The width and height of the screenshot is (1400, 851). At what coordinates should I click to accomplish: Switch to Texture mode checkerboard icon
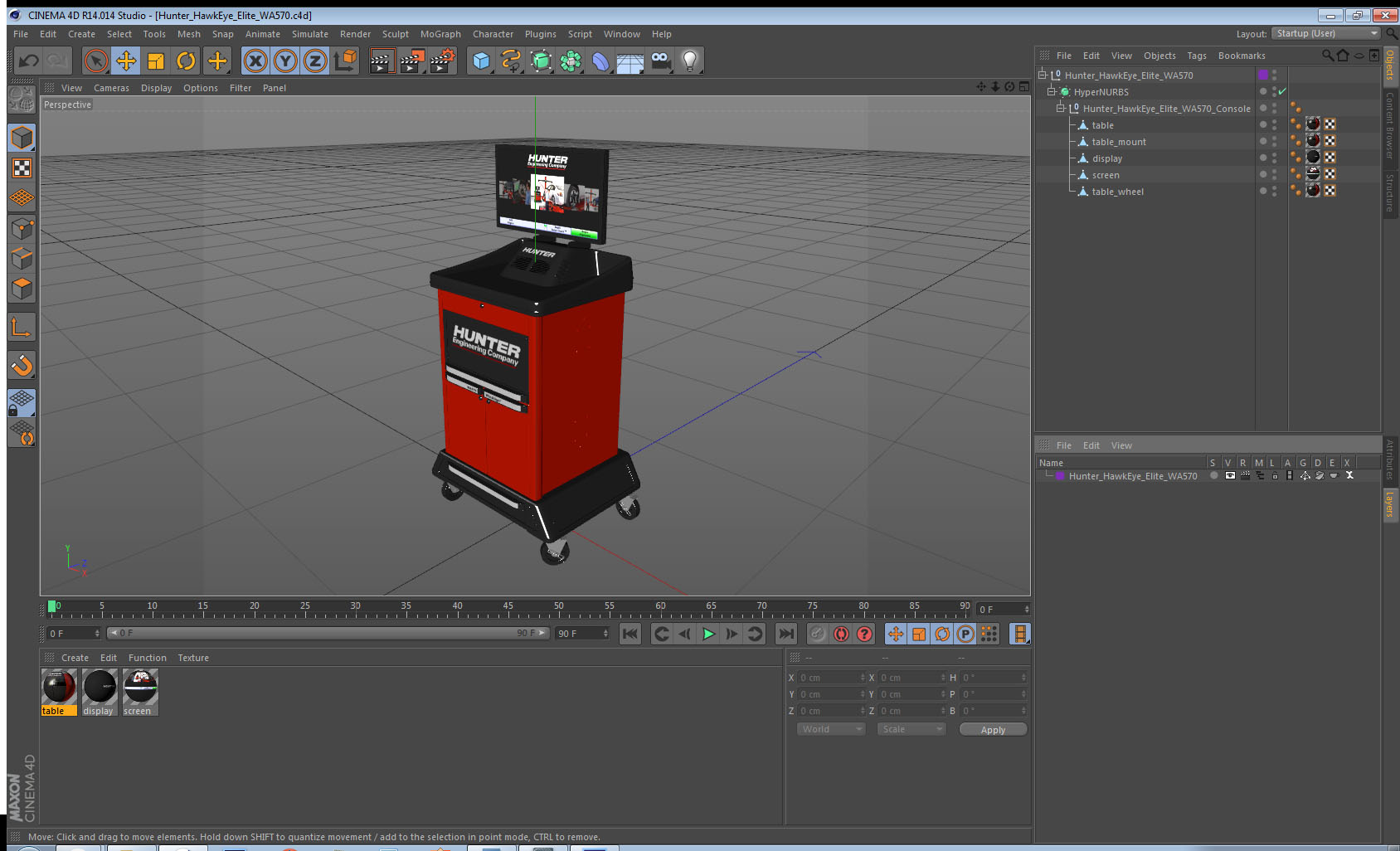(x=22, y=168)
